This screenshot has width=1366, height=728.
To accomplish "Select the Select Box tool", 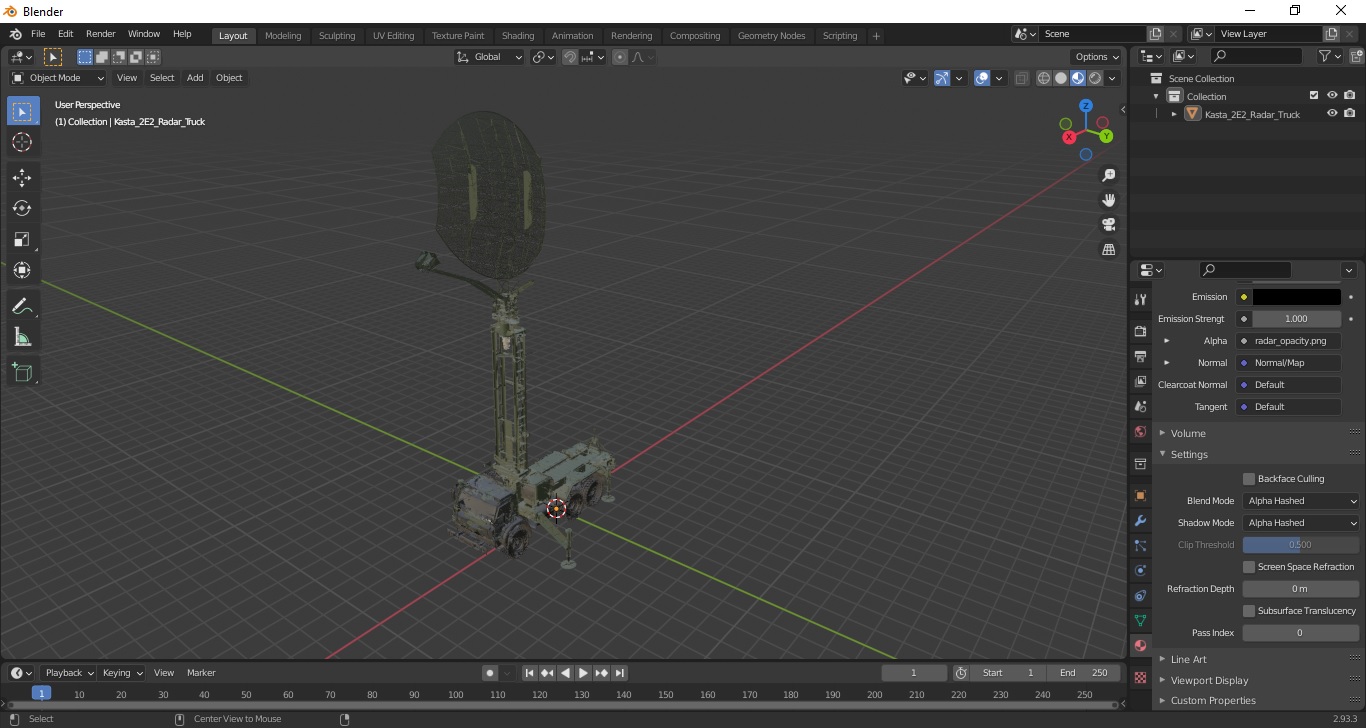I will pos(23,111).
